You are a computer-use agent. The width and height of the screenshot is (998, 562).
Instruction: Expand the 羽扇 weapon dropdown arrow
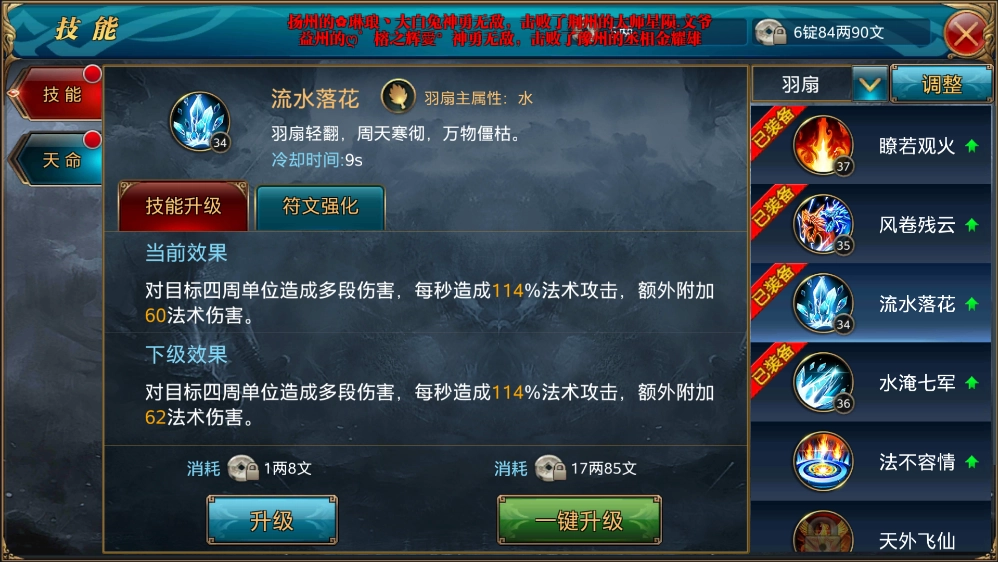(869, 84)
